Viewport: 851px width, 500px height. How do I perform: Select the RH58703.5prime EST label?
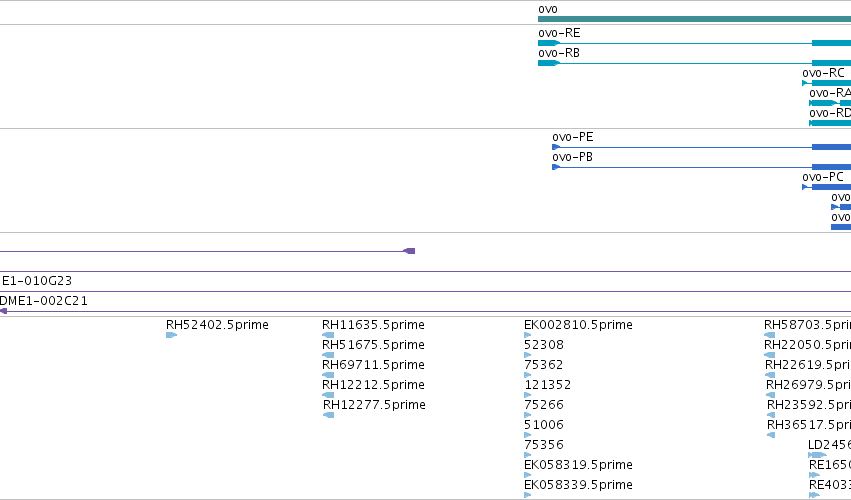(808, 325)
